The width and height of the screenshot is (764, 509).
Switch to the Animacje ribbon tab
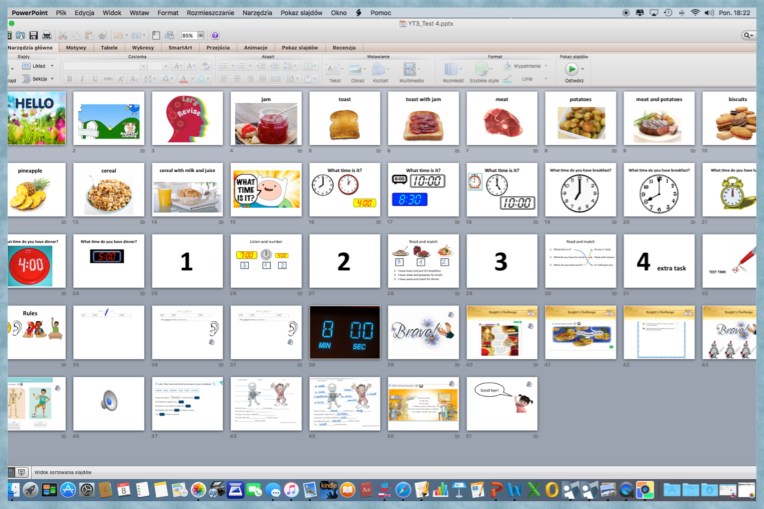click(255, 48)
